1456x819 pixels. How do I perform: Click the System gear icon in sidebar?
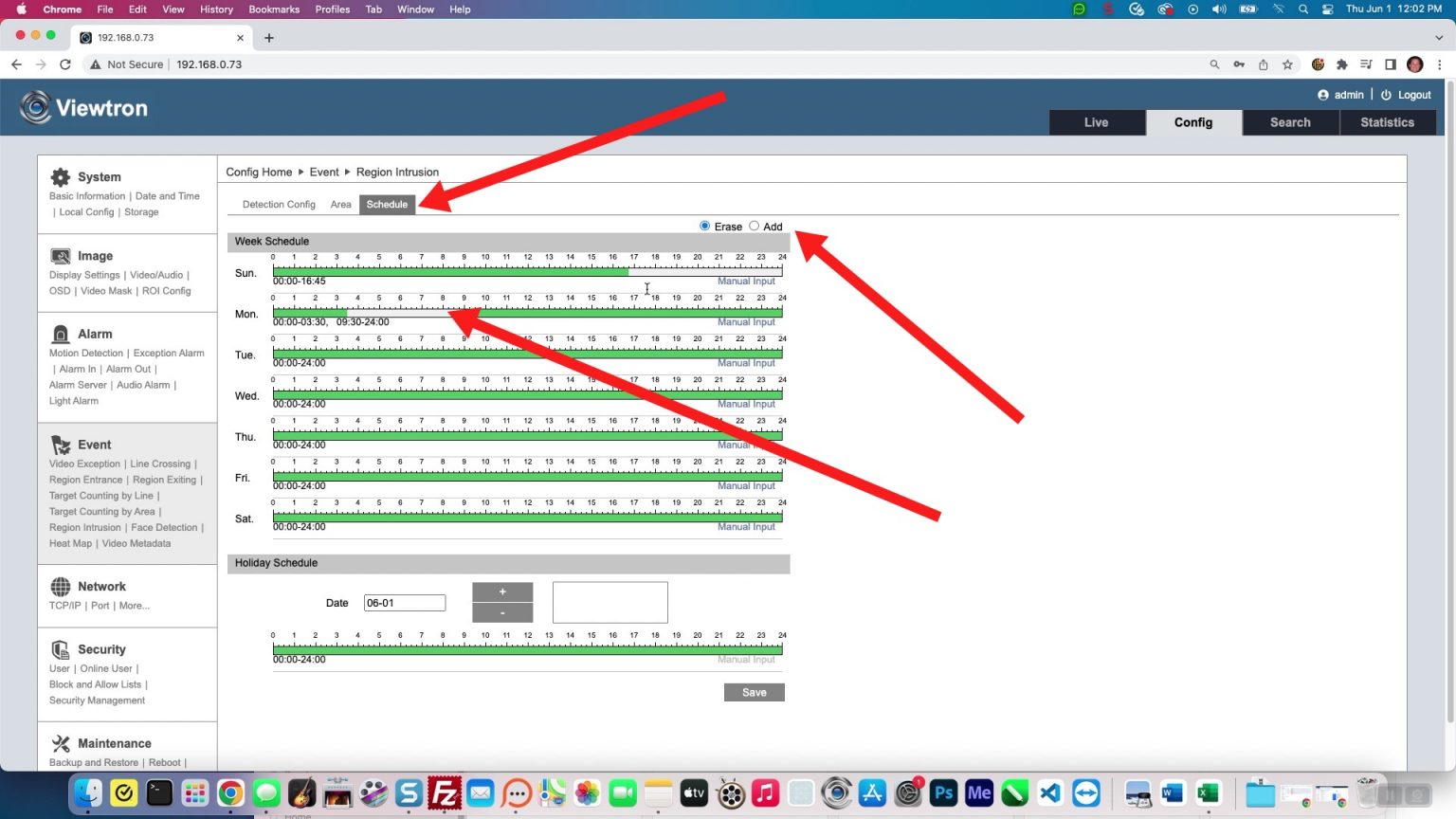[x=61, y=177]
